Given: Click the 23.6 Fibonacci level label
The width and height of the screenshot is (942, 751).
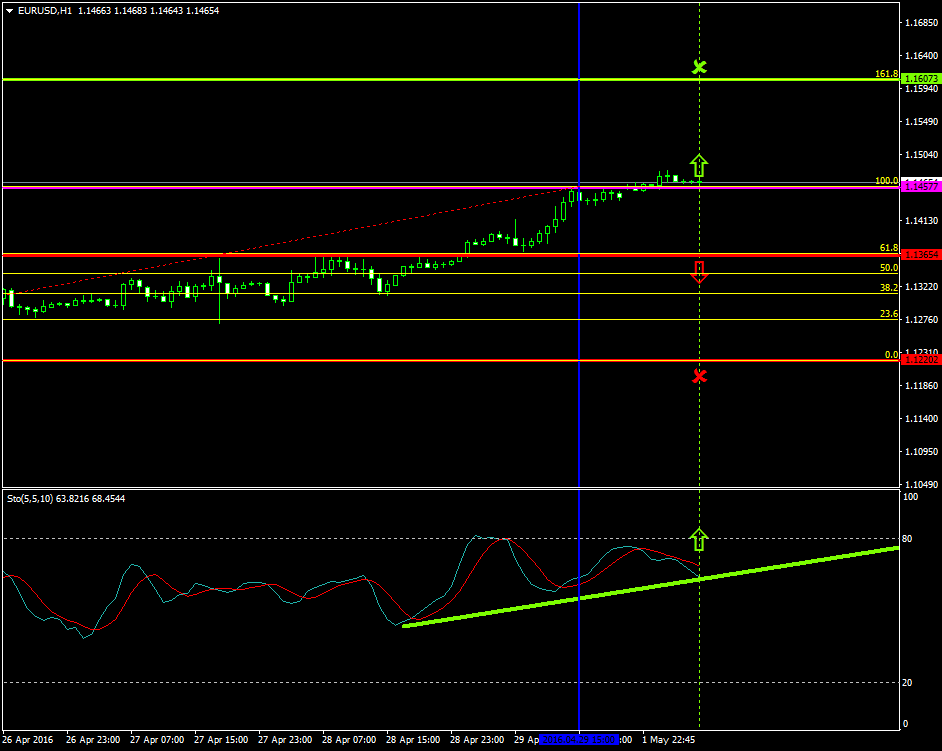Looking at the screenshot, I should pos(888,314).
